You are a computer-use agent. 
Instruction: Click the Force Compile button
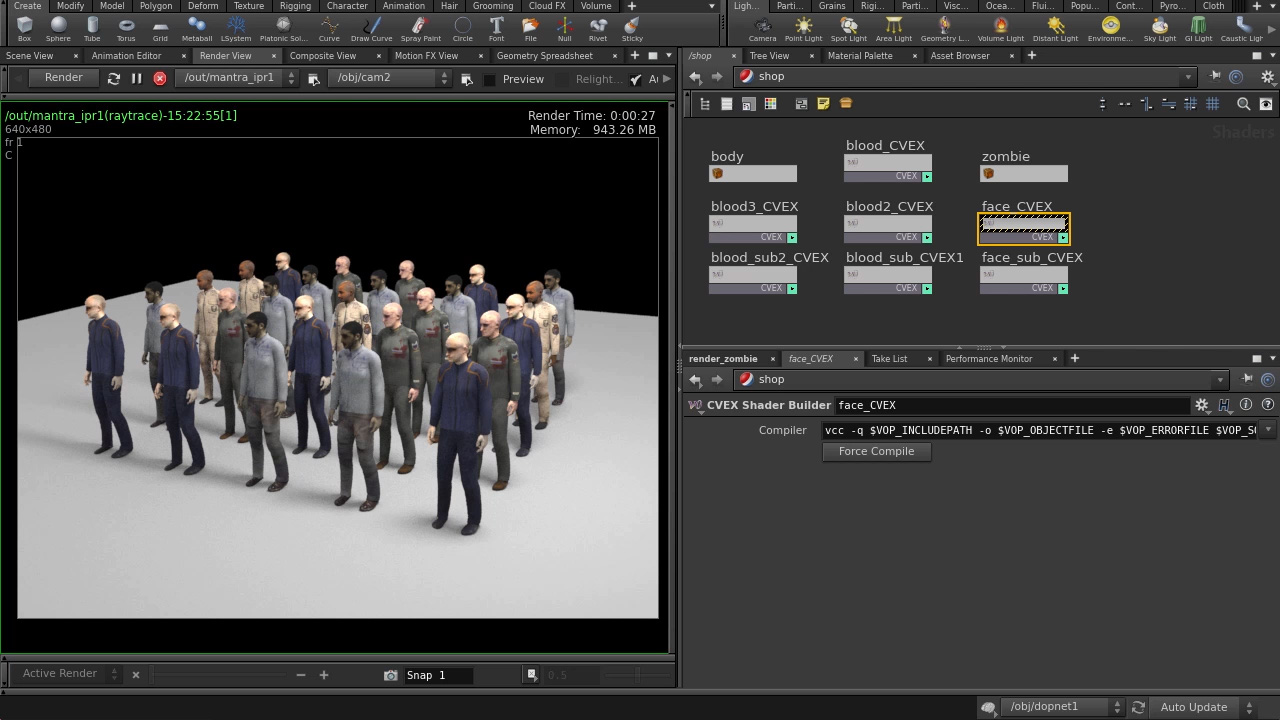pos(877,452)
